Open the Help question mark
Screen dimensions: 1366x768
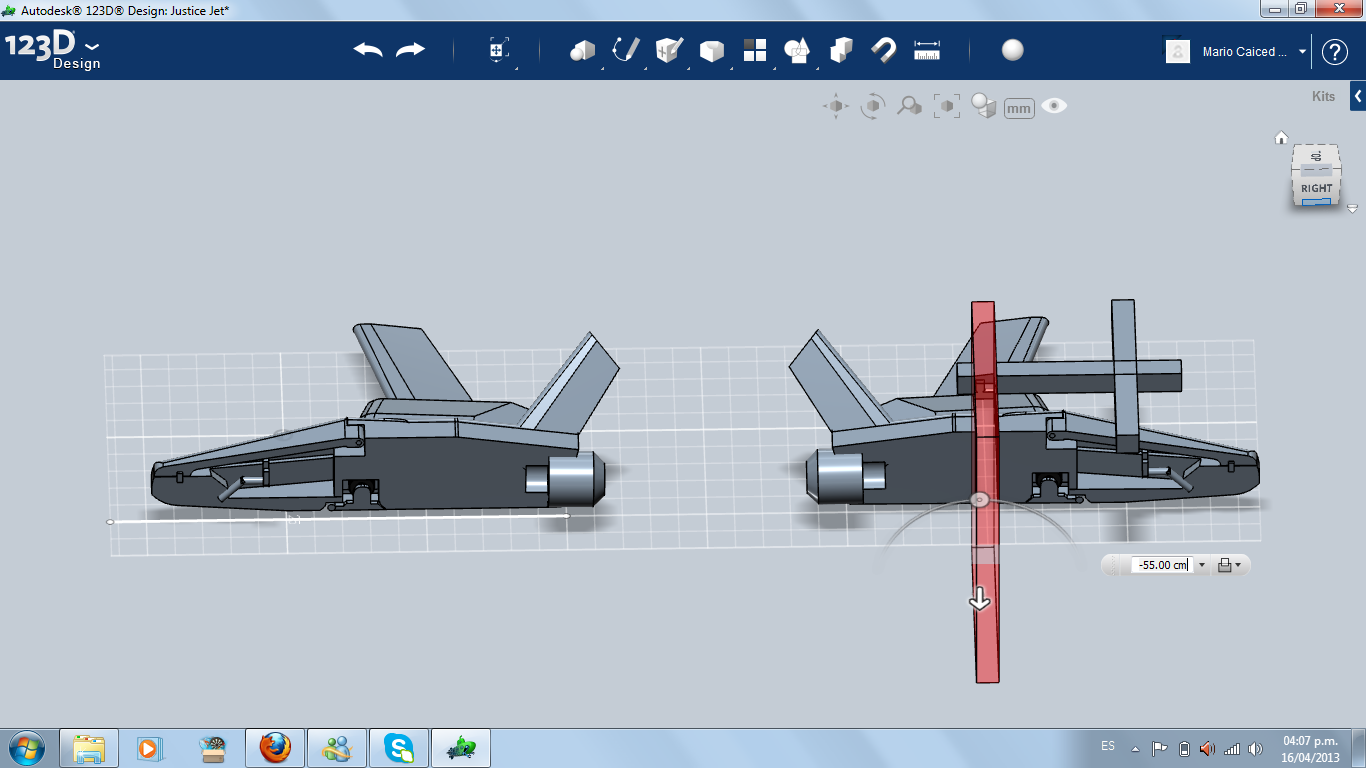point(1335,52)
